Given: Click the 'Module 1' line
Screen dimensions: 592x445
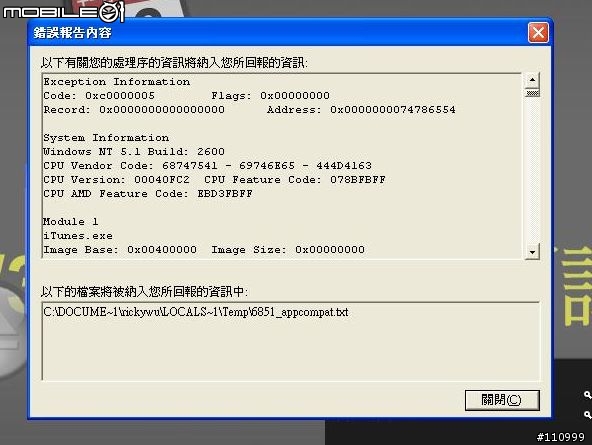Looking at the screenshot, I should (x=71, y=222).
